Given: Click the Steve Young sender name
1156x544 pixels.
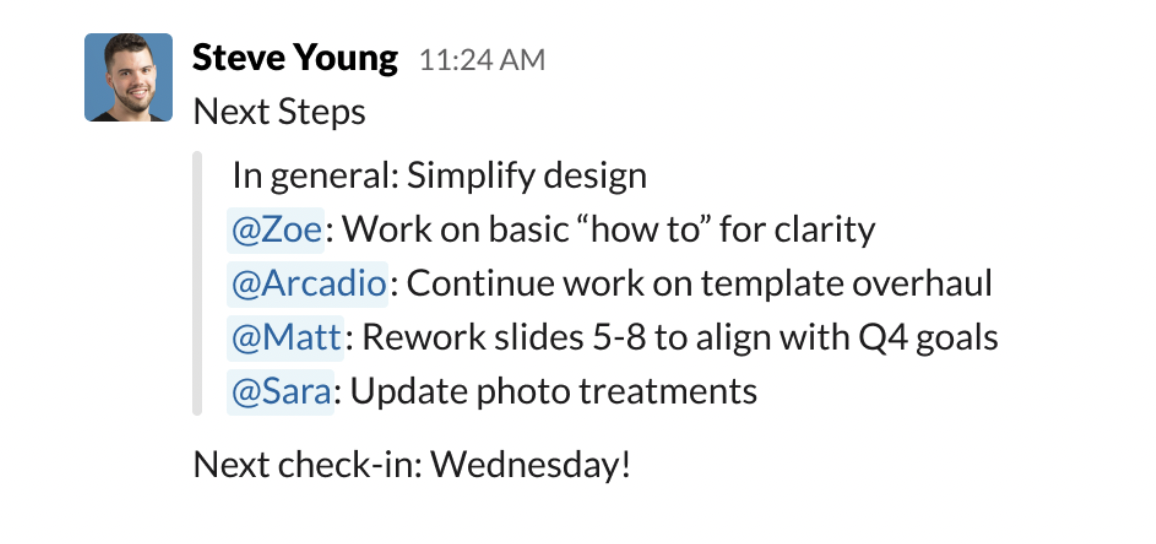Looking at the screenshot, I should tap(294, 58).
